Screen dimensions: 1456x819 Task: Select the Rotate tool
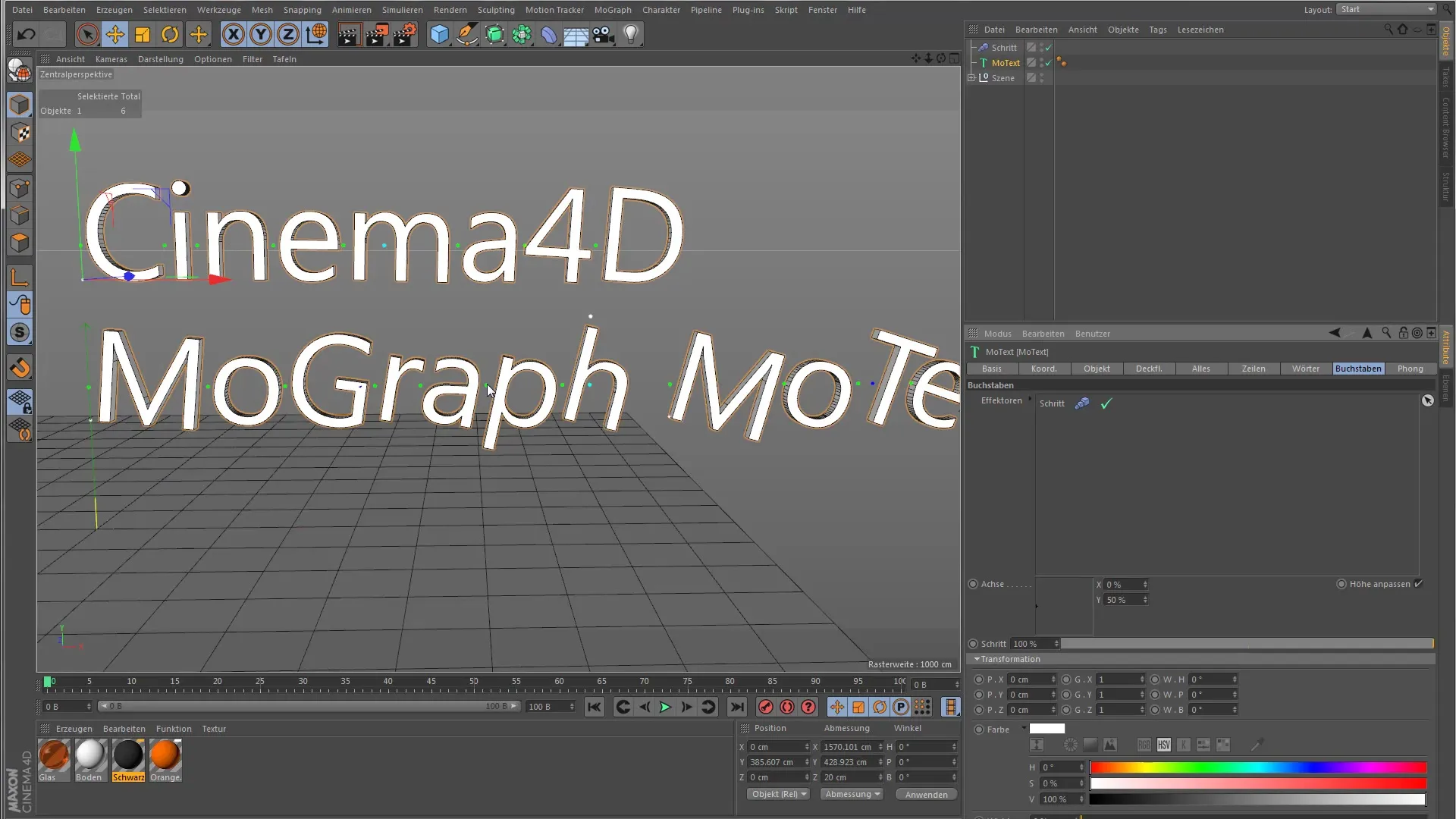click(x=170, y=34)
